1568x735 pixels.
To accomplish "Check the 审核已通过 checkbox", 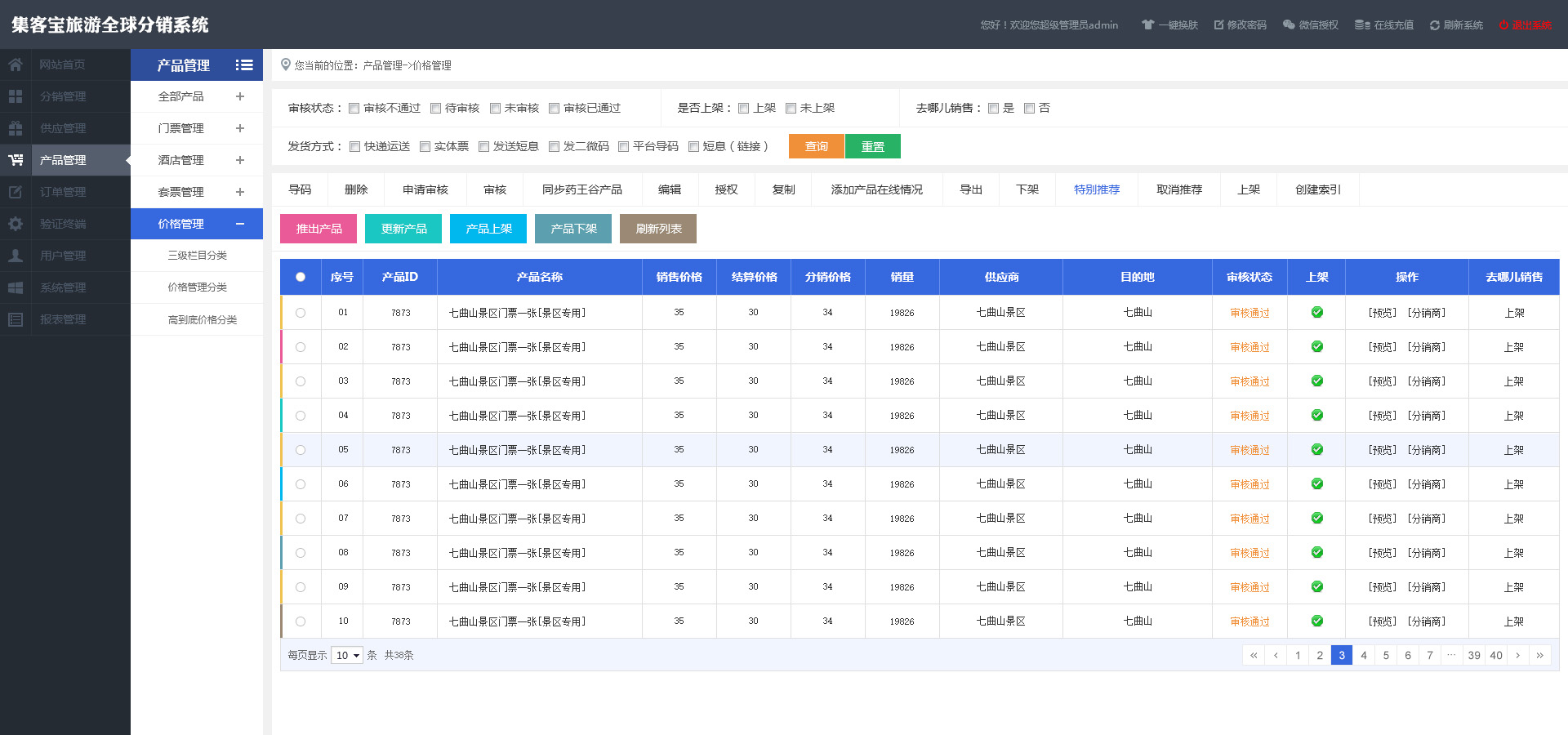I will click(554, 108).
